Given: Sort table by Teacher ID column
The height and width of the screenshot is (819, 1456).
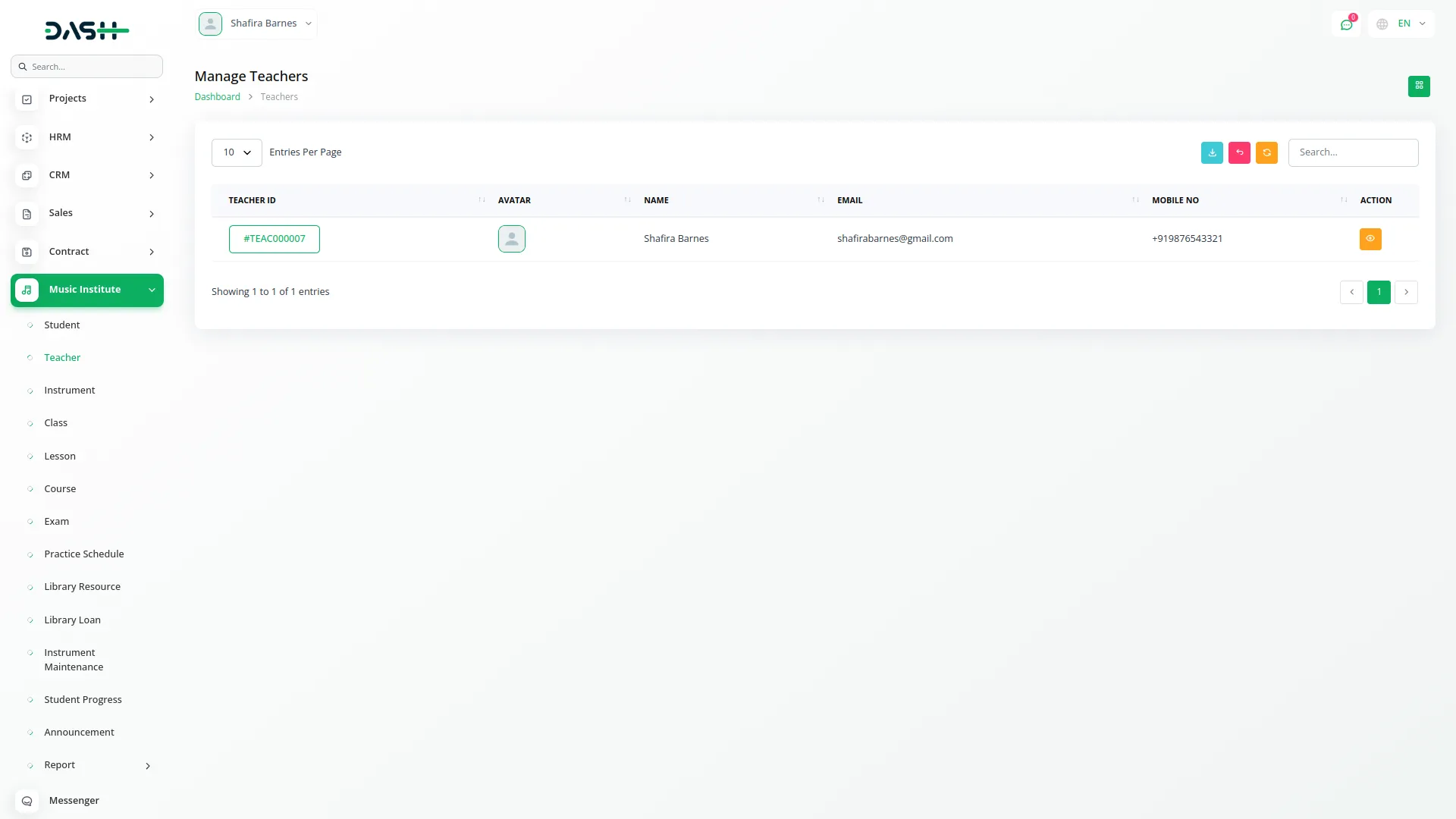Looking at the screenshot, I should click(253, 200).
